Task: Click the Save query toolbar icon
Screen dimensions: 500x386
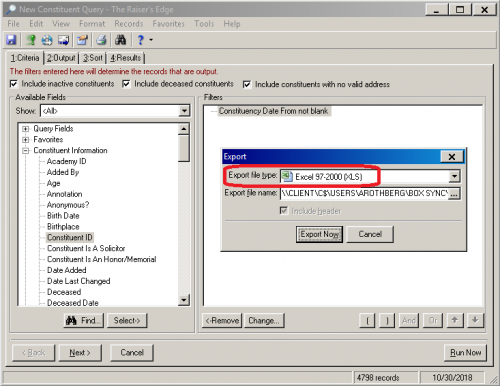Action: [x=11, y=40]
